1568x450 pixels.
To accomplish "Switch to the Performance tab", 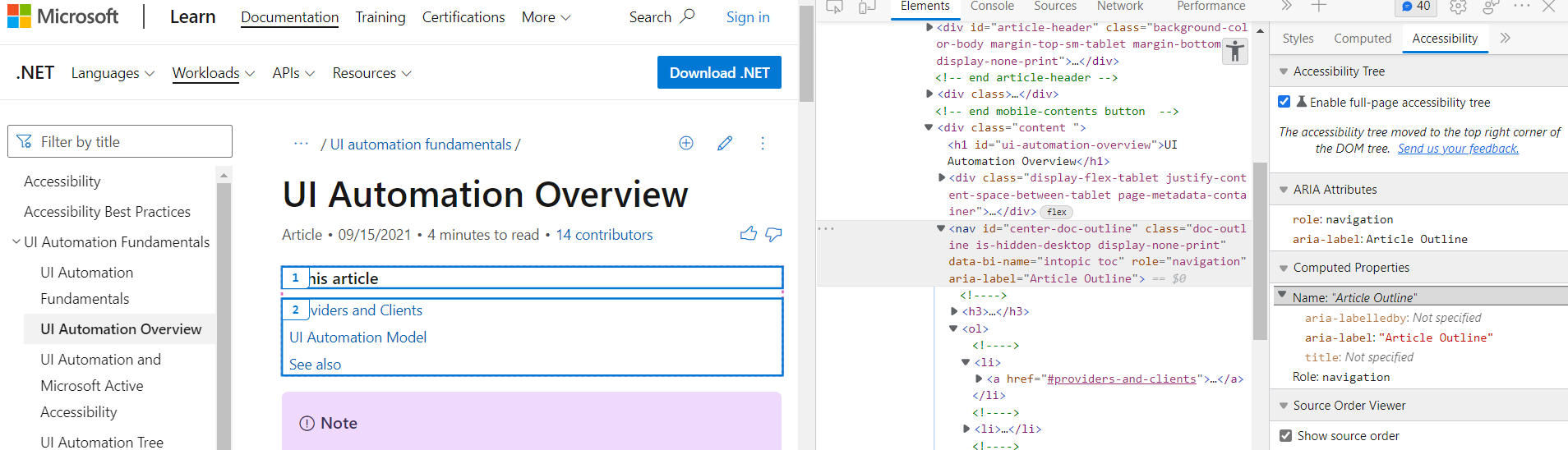I will pyautogui.click(x=1211, y=7).
